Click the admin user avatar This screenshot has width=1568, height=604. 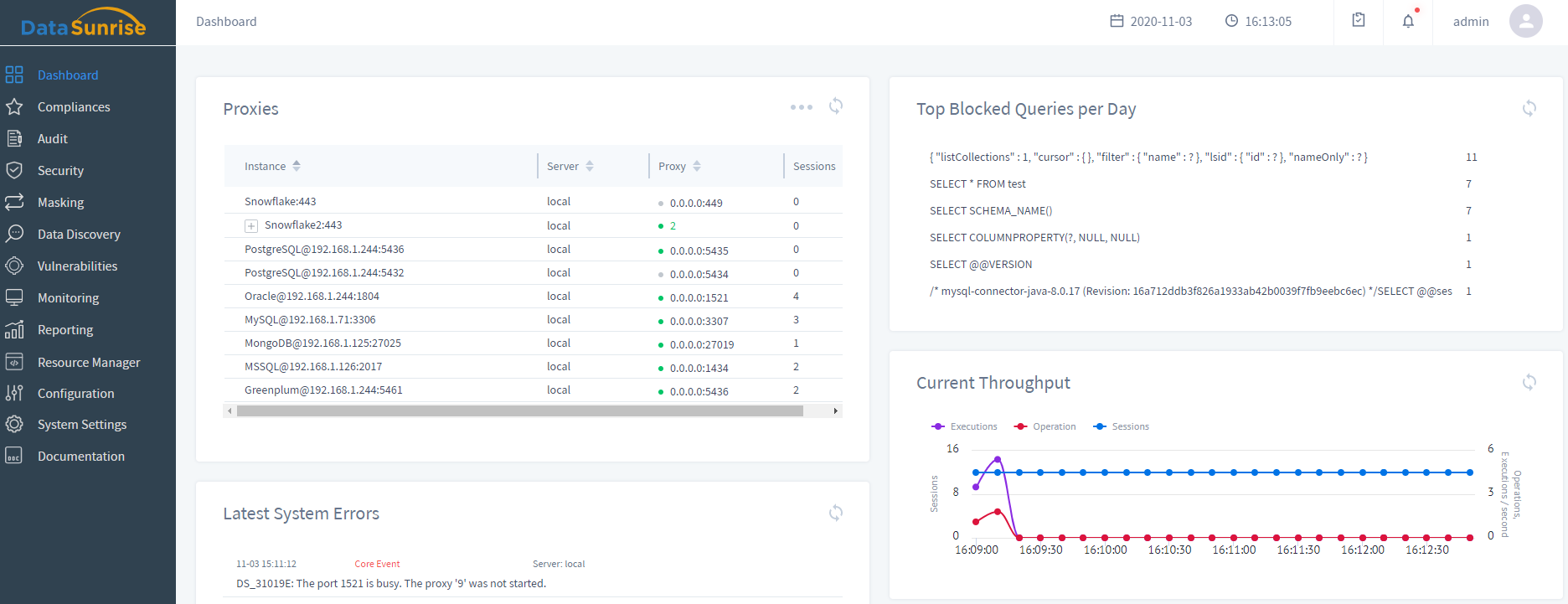(x=1525, y=21)
